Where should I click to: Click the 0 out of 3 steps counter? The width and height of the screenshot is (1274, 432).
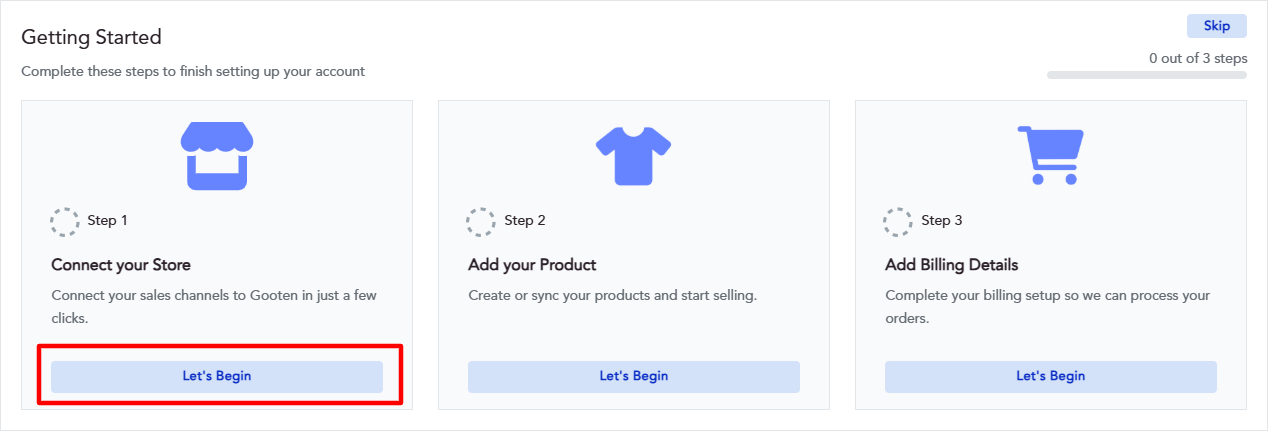click(1198, 58)
